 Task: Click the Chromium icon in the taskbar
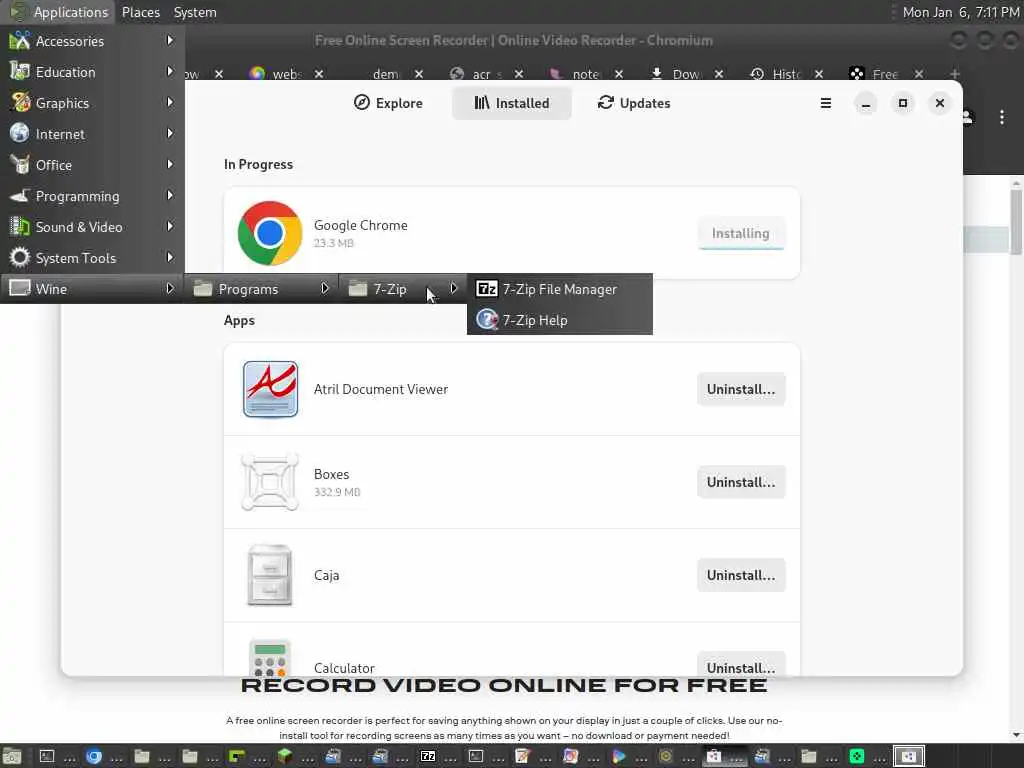tap(94, 756)
